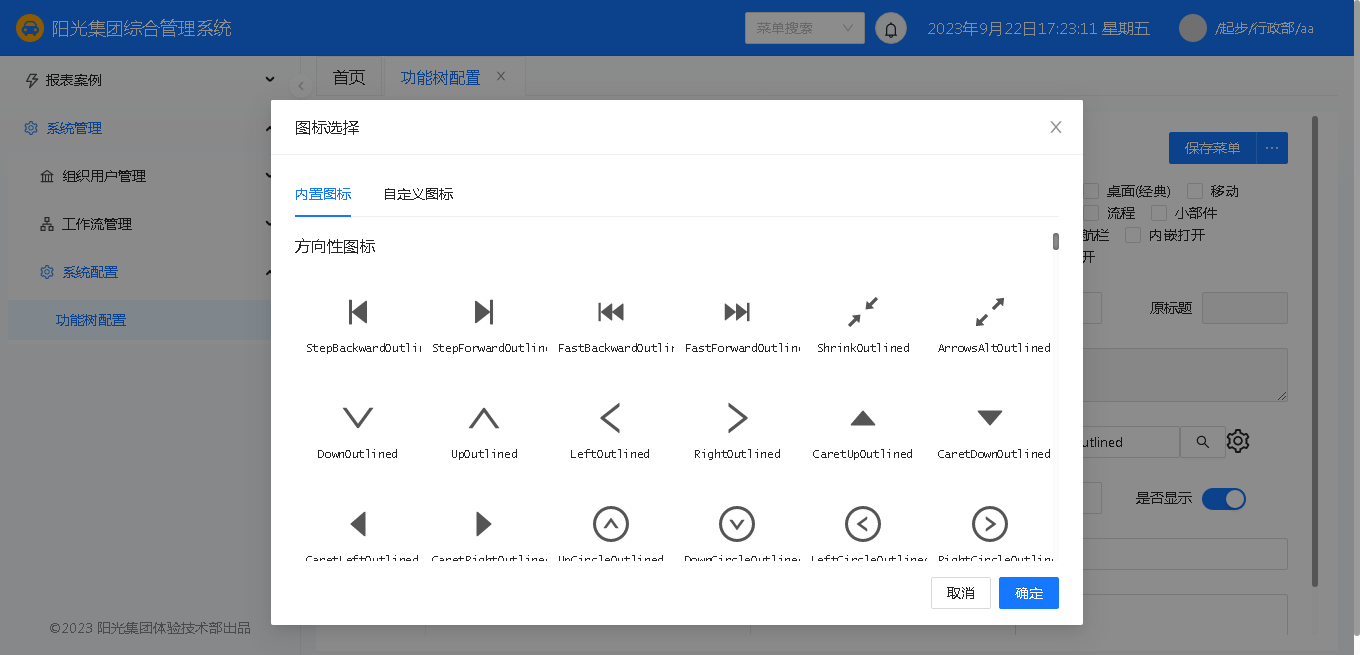Viewport: 1360px width, 655px height.
Task: Choose the FastForwardOutlined icon
Action: (737, 313)
